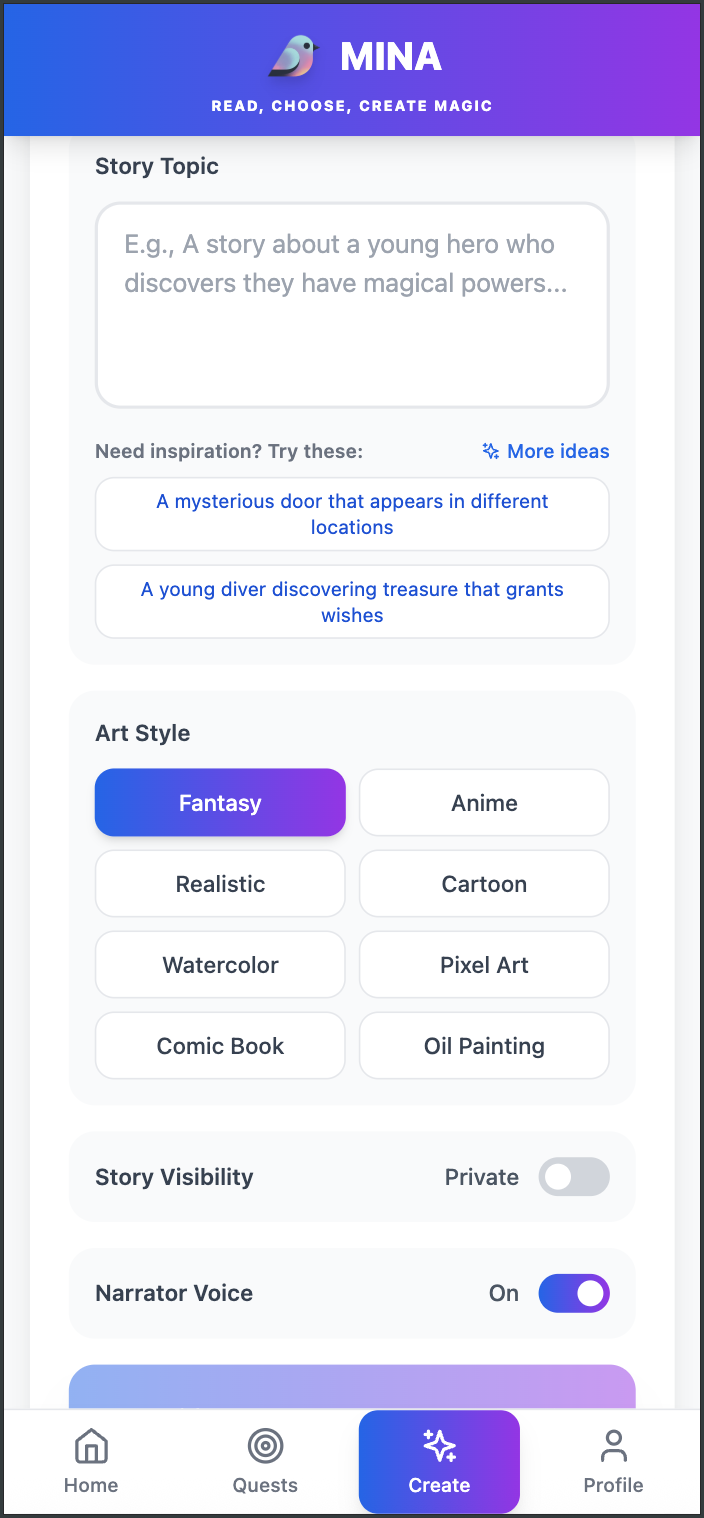Tap the sparkle icon beside More ideas
The height and width of the screenshot is (1518, 704).
[x=490, y=451]
